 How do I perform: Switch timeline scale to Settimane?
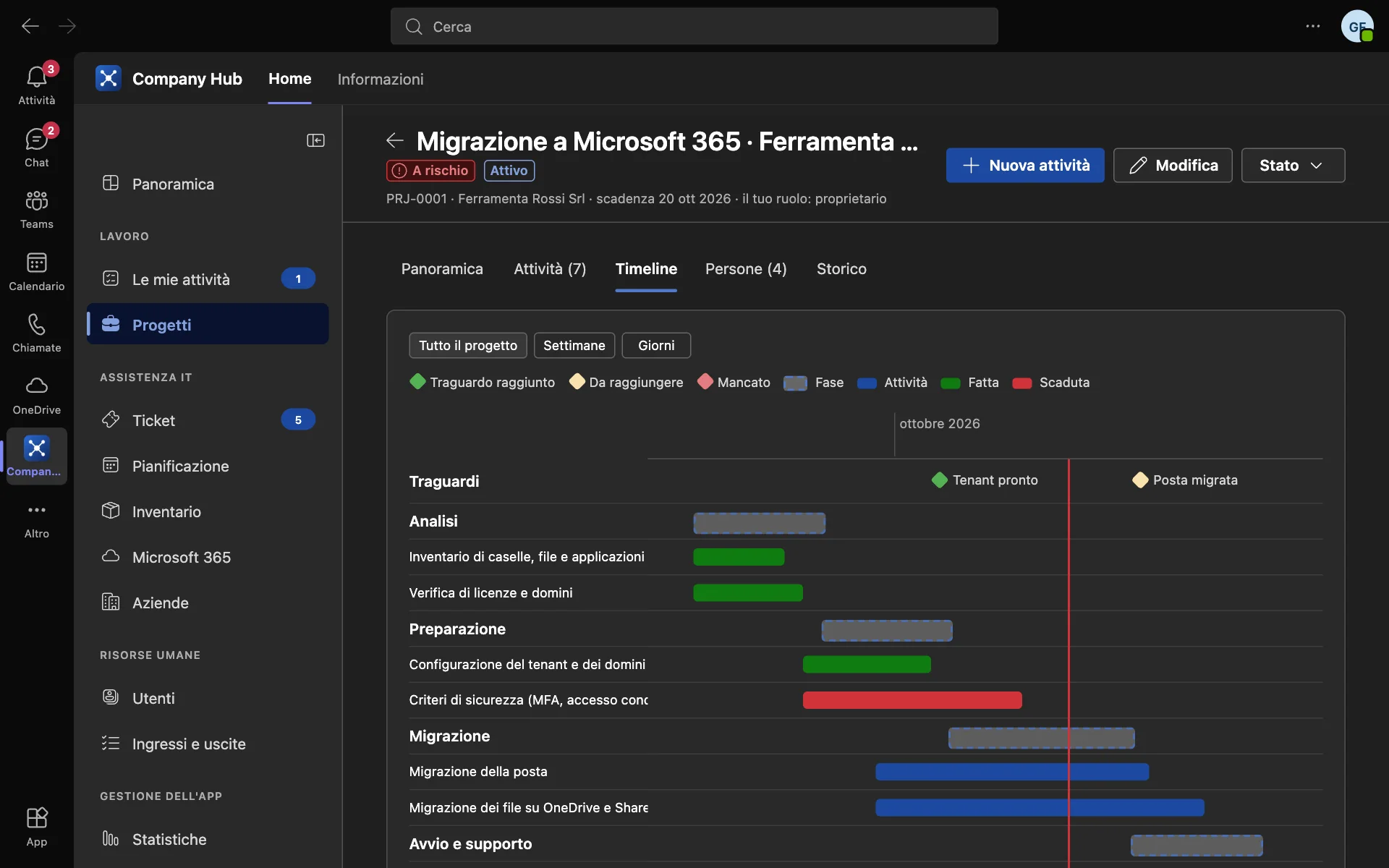pos(574,346)
